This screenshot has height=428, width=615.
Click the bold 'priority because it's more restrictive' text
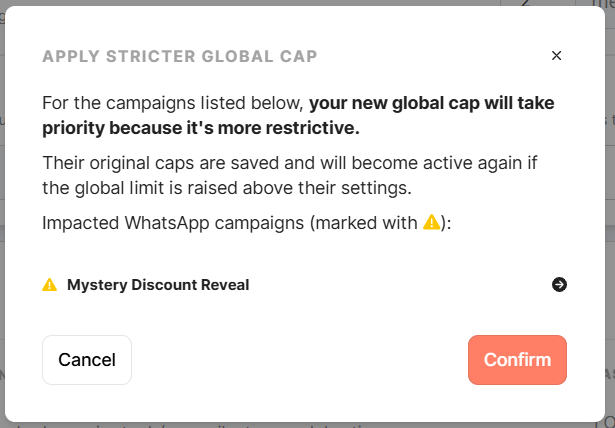200,128
